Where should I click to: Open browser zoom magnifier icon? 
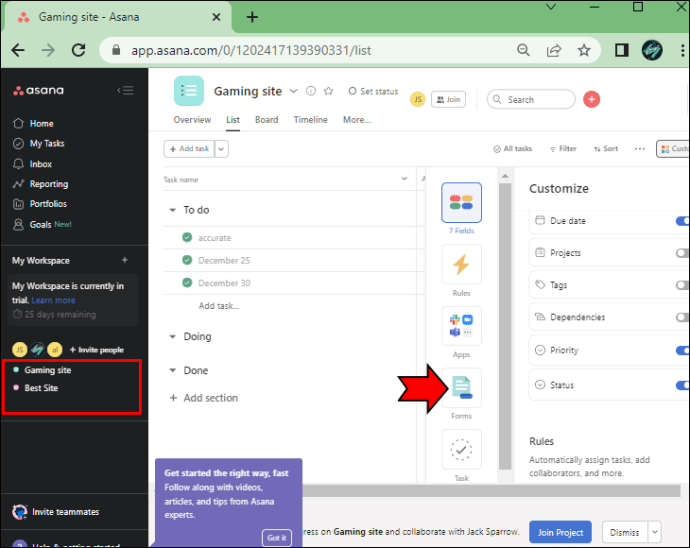(x=523, y=50)
